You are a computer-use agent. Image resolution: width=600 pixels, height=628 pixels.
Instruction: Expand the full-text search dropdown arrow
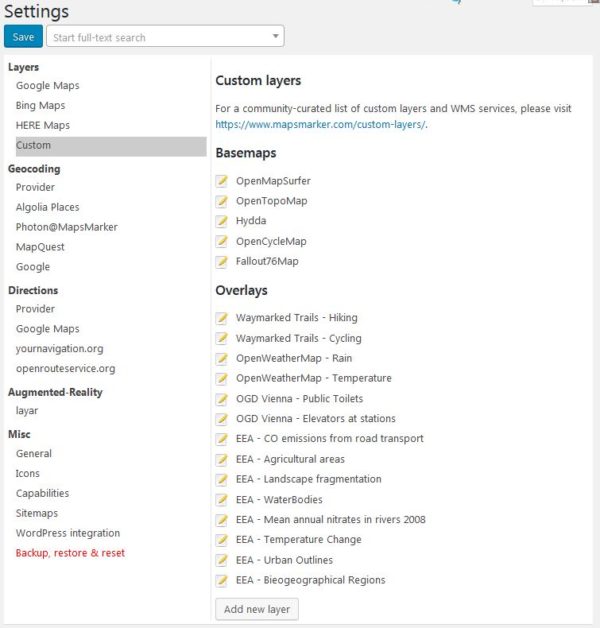[276, 36]
